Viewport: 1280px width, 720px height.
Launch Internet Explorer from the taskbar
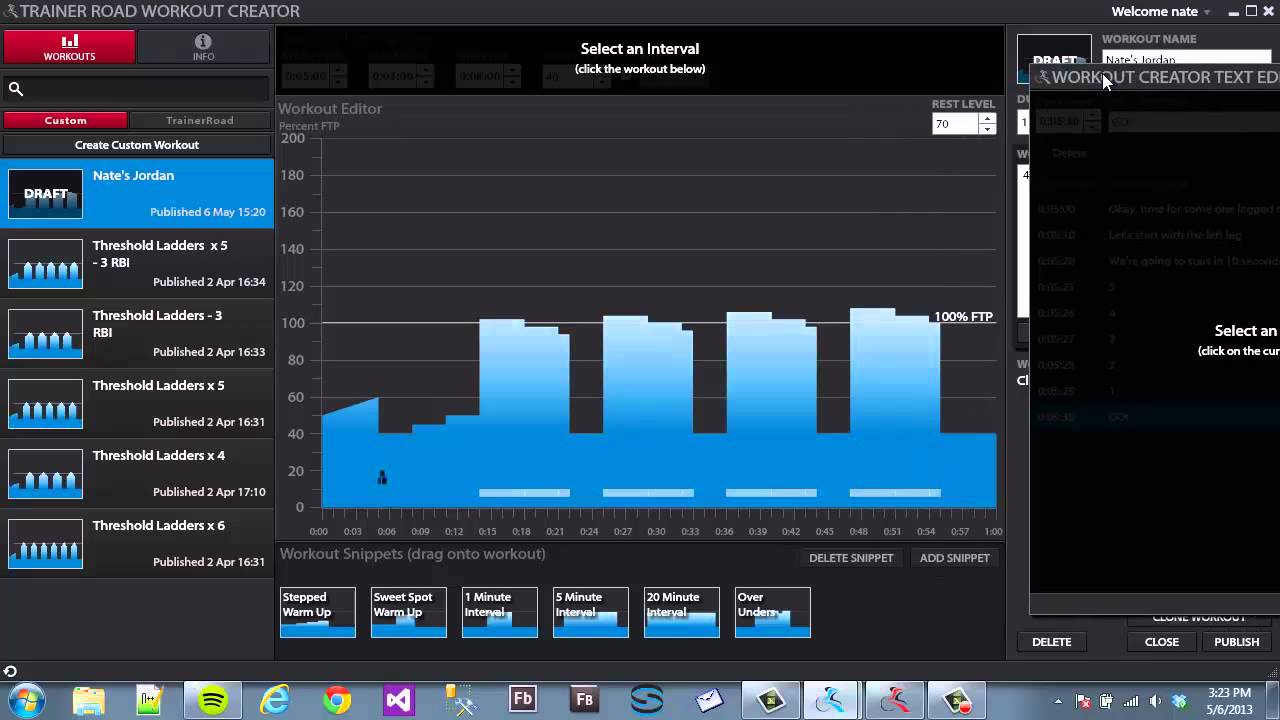point(275,700)
